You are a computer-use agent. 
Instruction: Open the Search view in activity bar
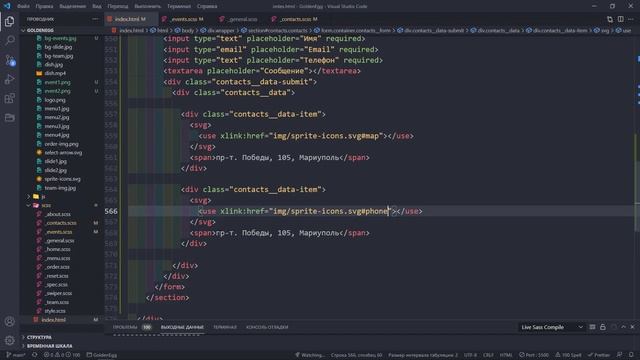tap(9, 40)
